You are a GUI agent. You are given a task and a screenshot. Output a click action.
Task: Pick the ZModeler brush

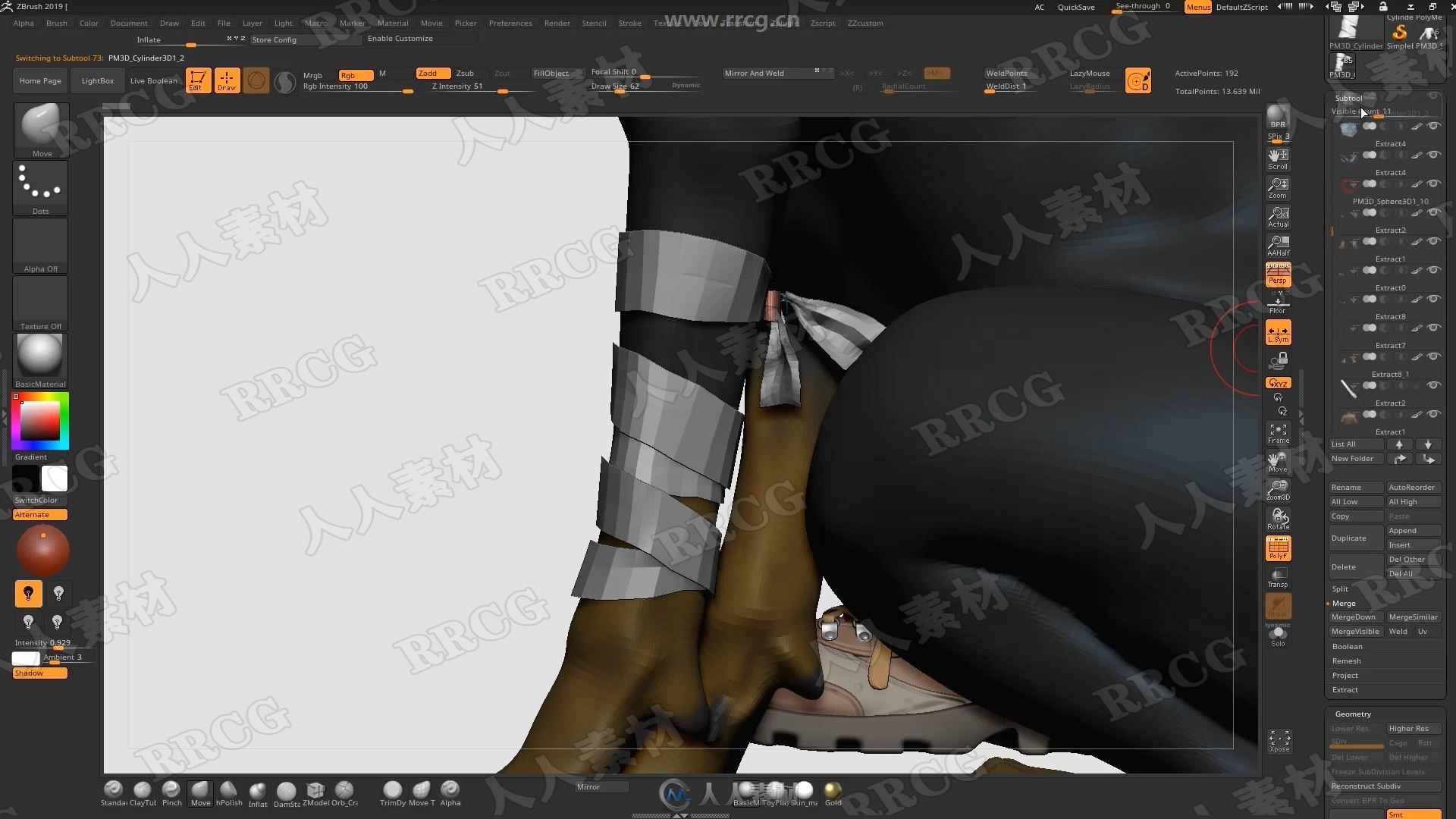tap(315, 794)
